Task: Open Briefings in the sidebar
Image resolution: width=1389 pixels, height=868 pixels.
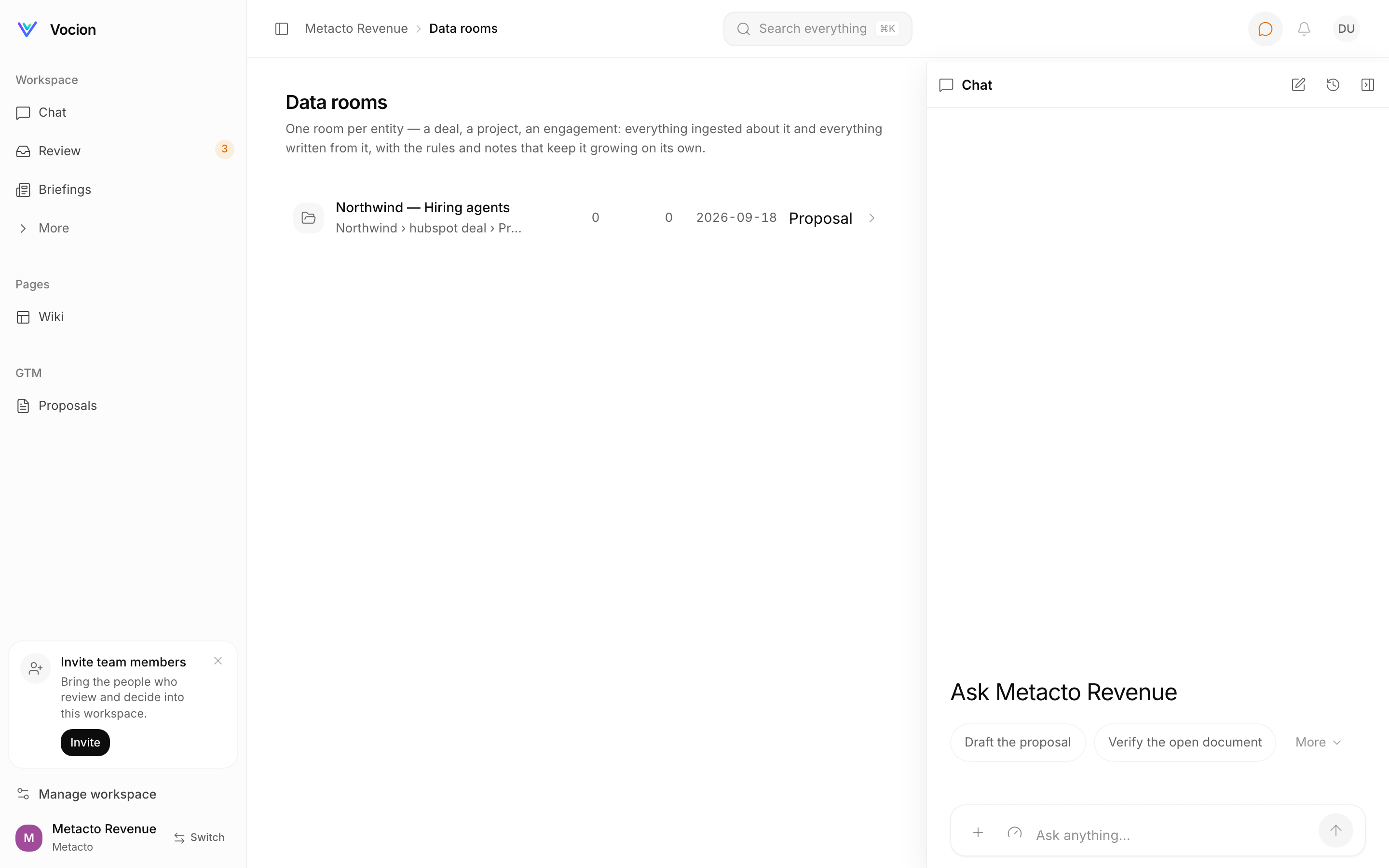Action: [123, 190]
